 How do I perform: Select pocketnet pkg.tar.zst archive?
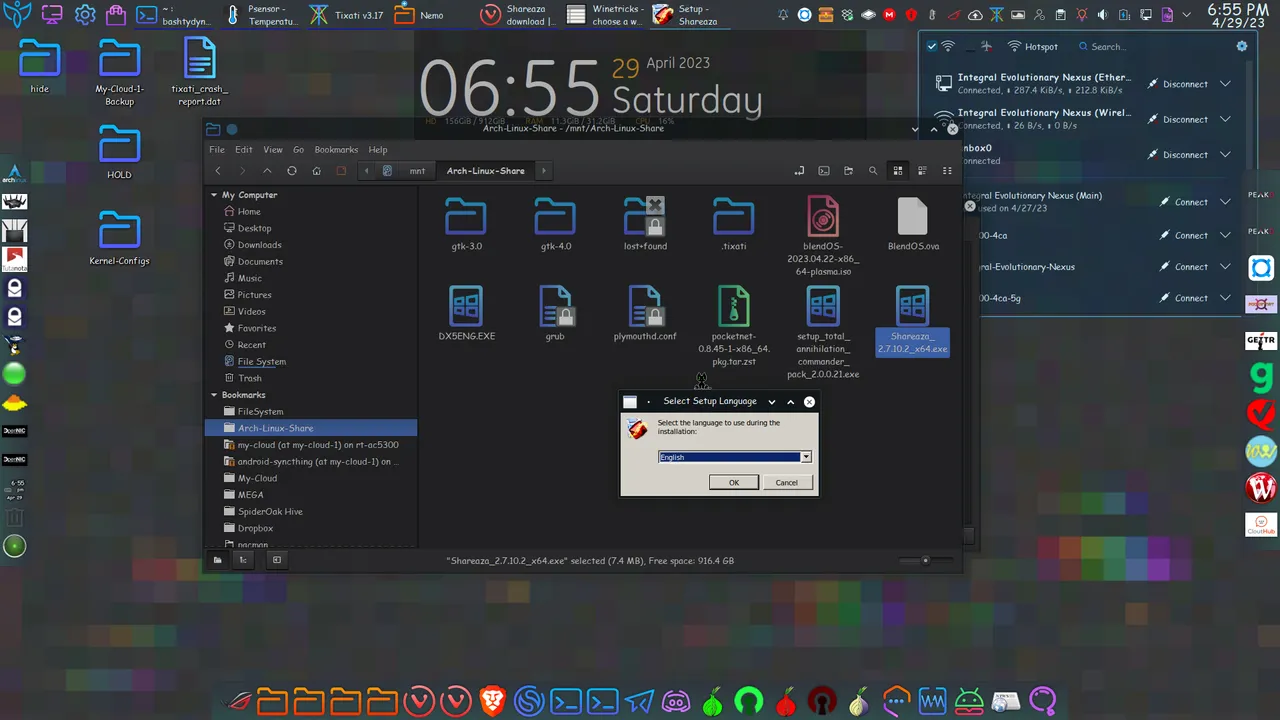pyautogui.click(x=734, y=306)
